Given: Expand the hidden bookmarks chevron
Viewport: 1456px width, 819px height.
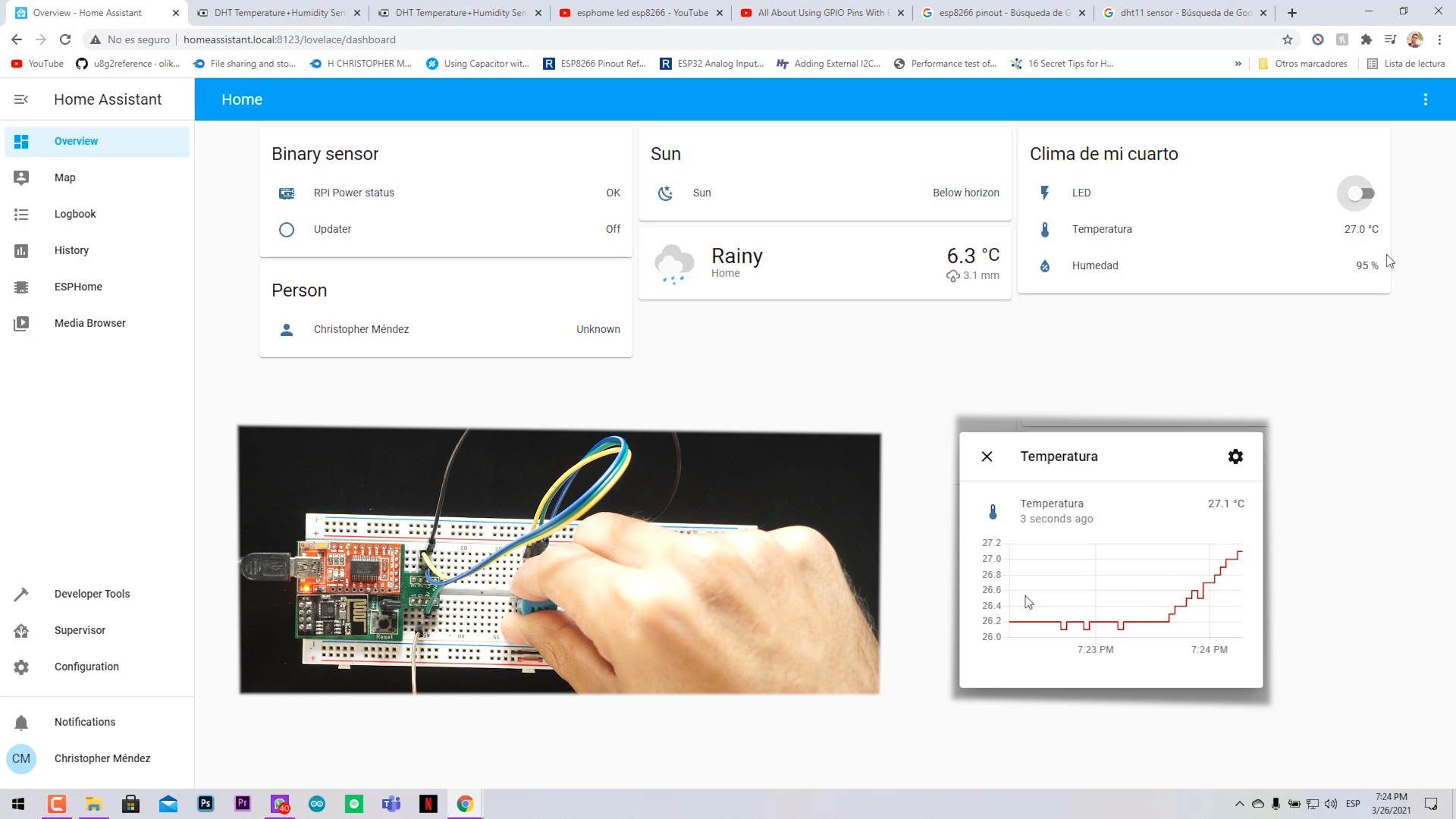Looking at the screenshot, I should [x=1238, y=64].
